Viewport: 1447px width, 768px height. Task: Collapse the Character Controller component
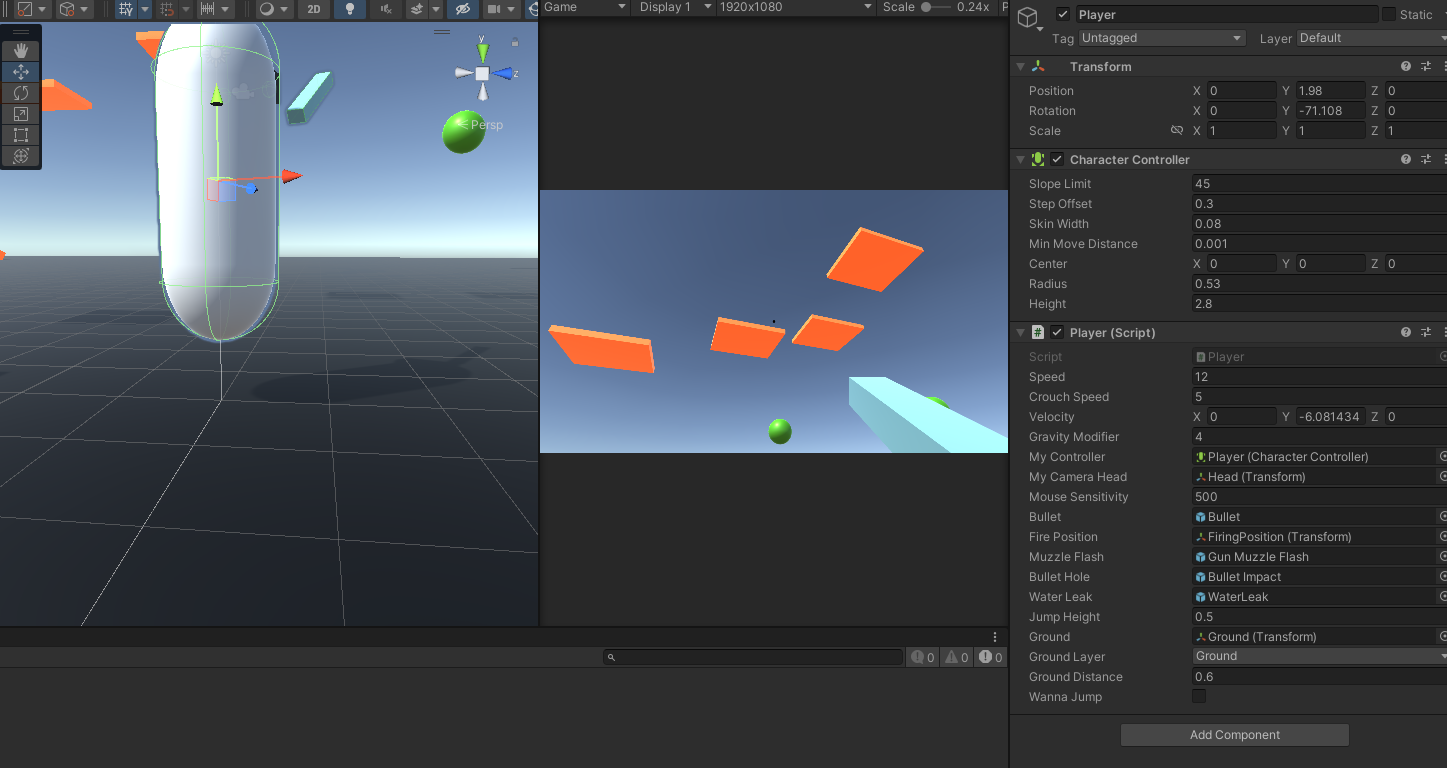coord(1020,160)
